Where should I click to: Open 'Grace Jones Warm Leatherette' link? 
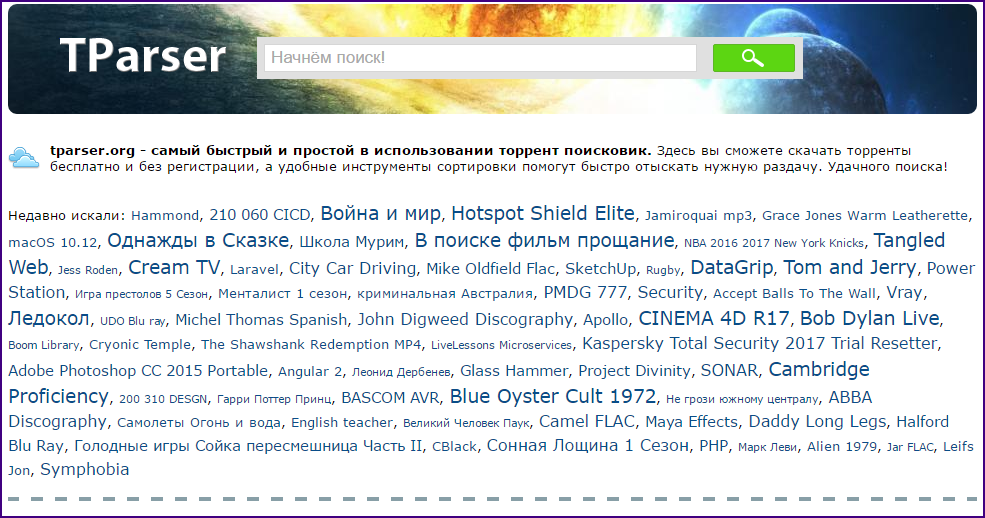pos(865,215)
